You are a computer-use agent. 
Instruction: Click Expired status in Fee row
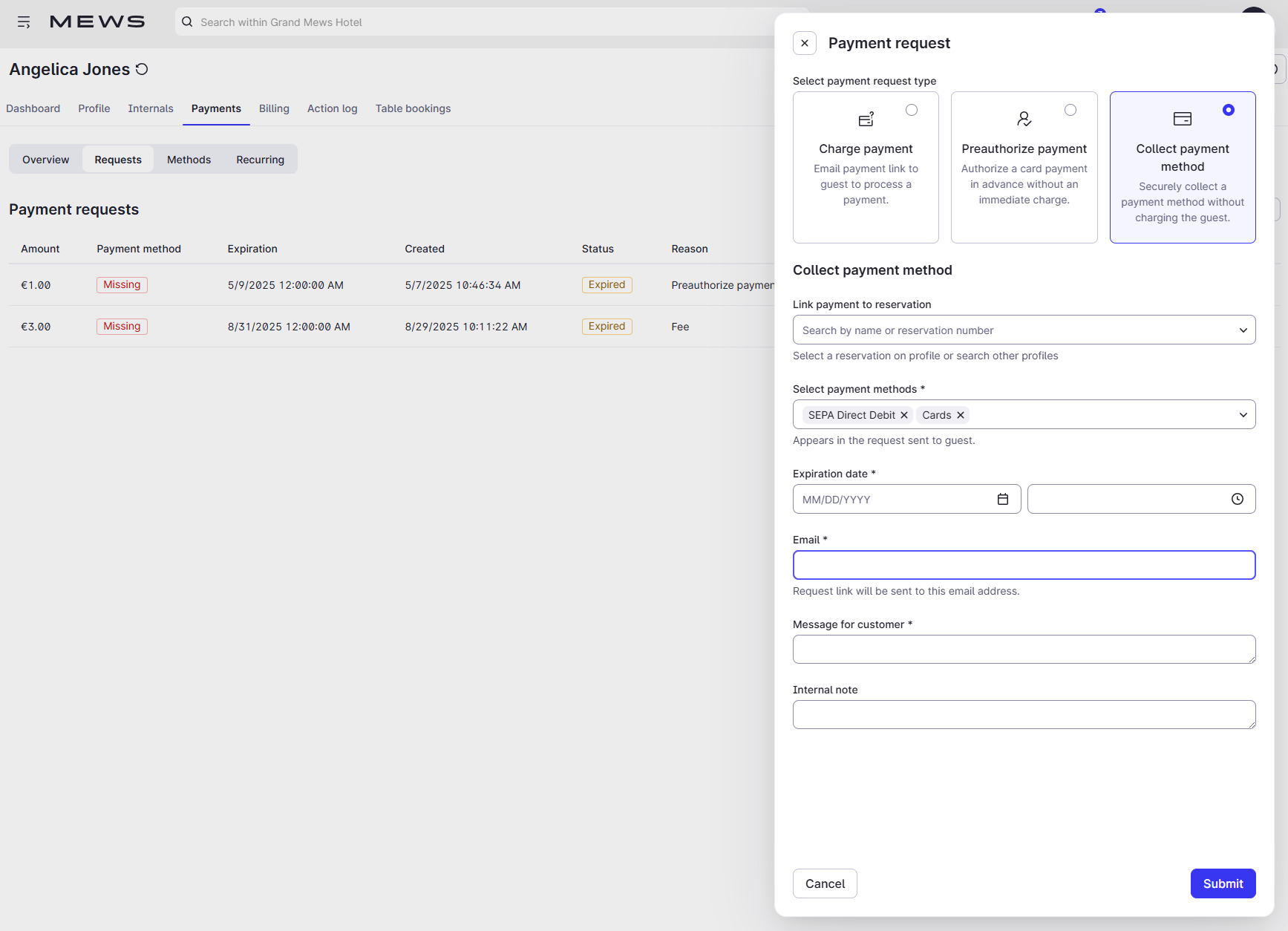coord(607,327)
